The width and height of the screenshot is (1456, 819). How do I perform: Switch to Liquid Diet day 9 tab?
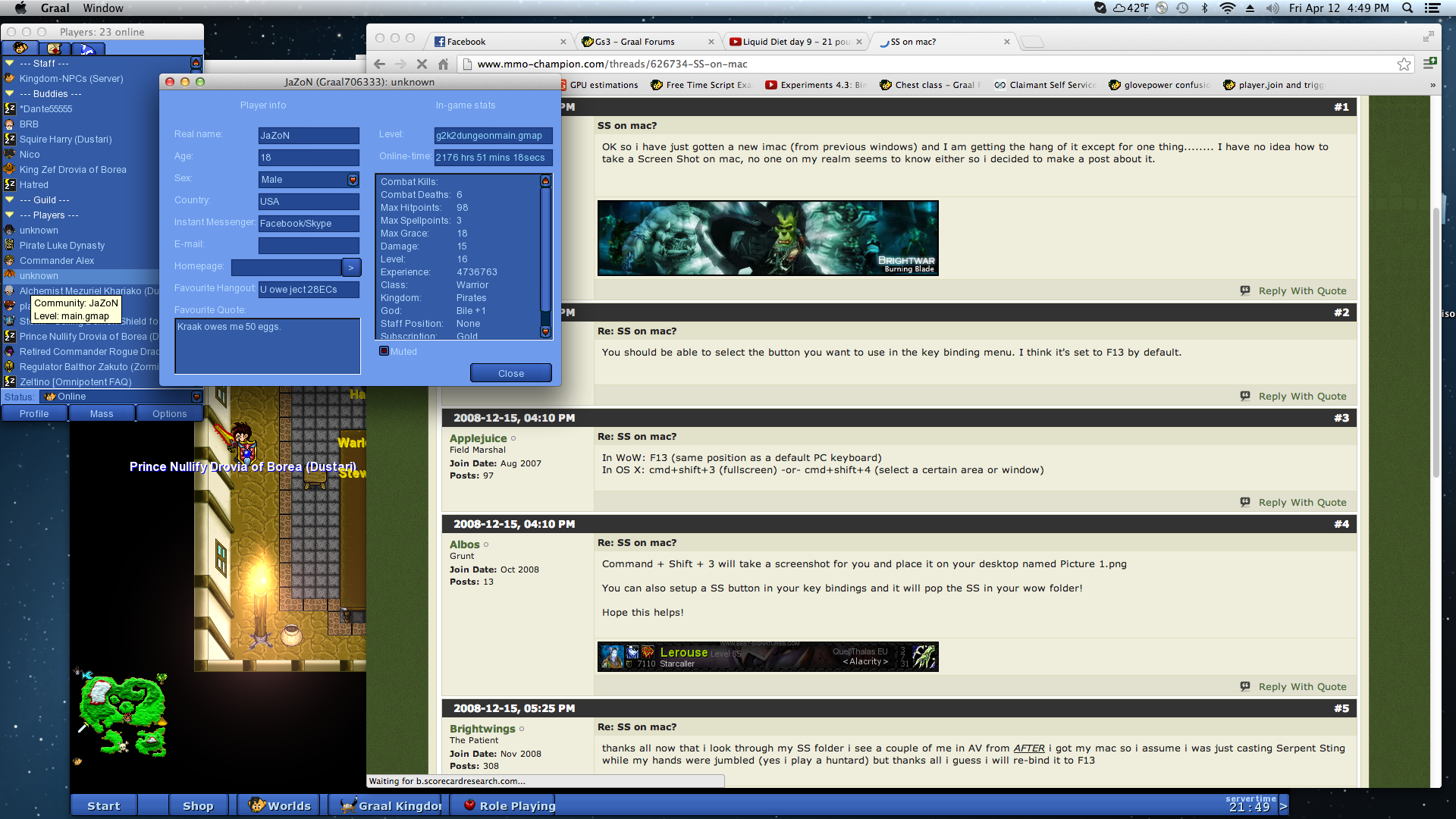(796, 42)
